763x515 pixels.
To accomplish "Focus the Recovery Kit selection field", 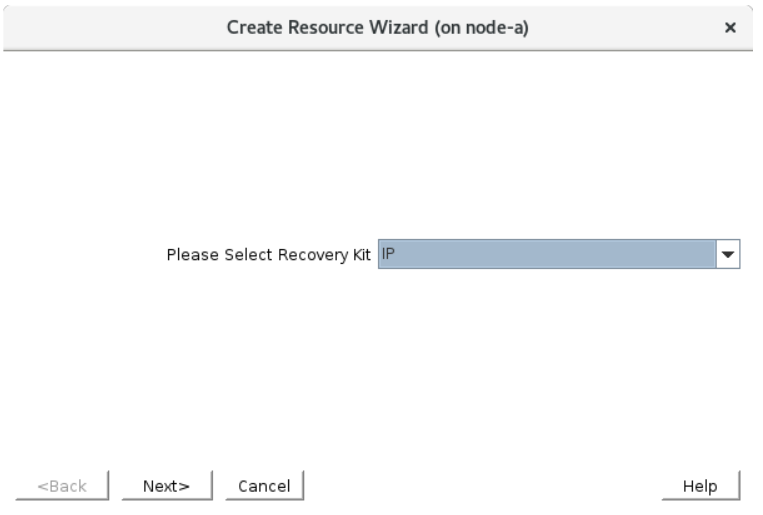I will click(547, 255).
